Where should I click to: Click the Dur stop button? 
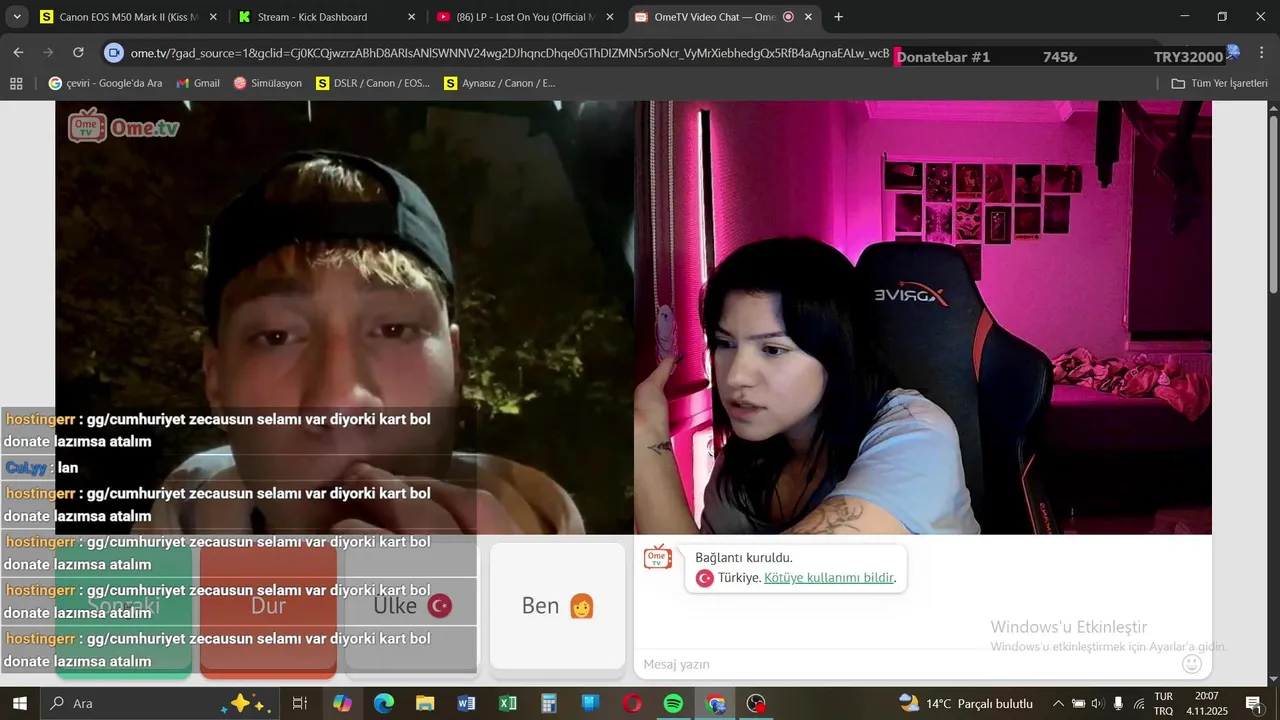click(268, 606)
